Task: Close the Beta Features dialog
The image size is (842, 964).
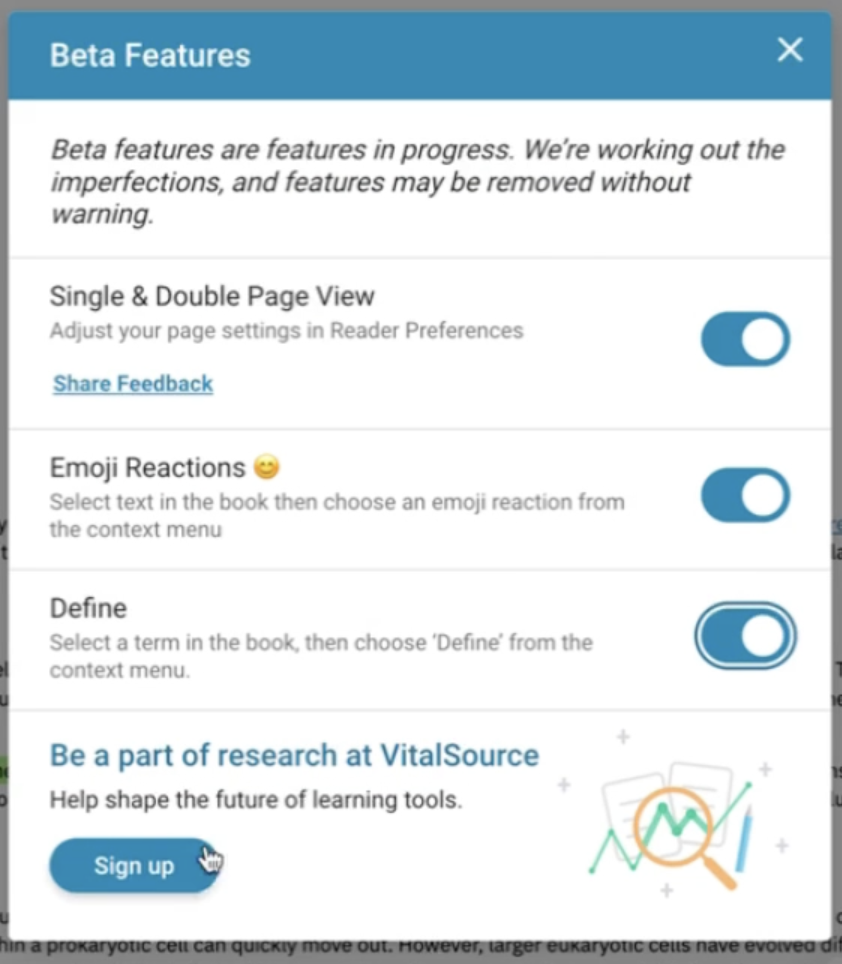Action: coord(790,50)
